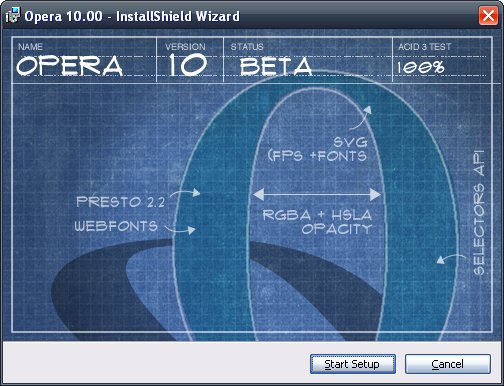Click the 'Opera 10.00 - InstallShield Wizard' title
This screenshot has height=386, width=504.
point(132,16)
